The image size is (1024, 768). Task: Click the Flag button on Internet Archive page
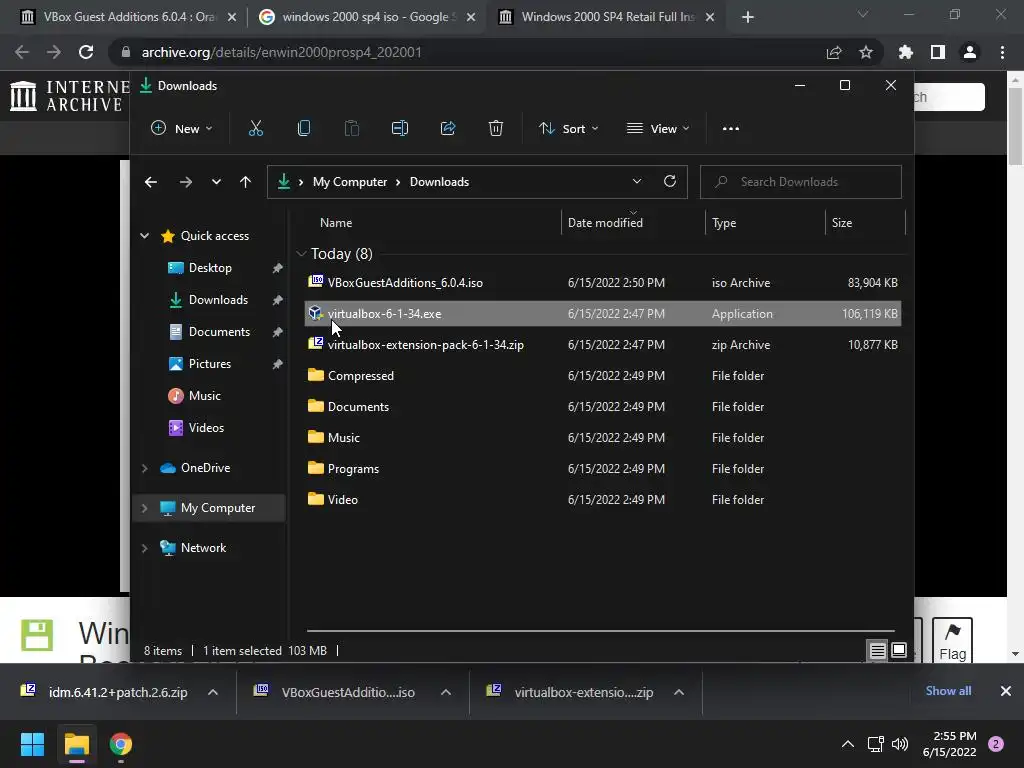coord(952,640)
